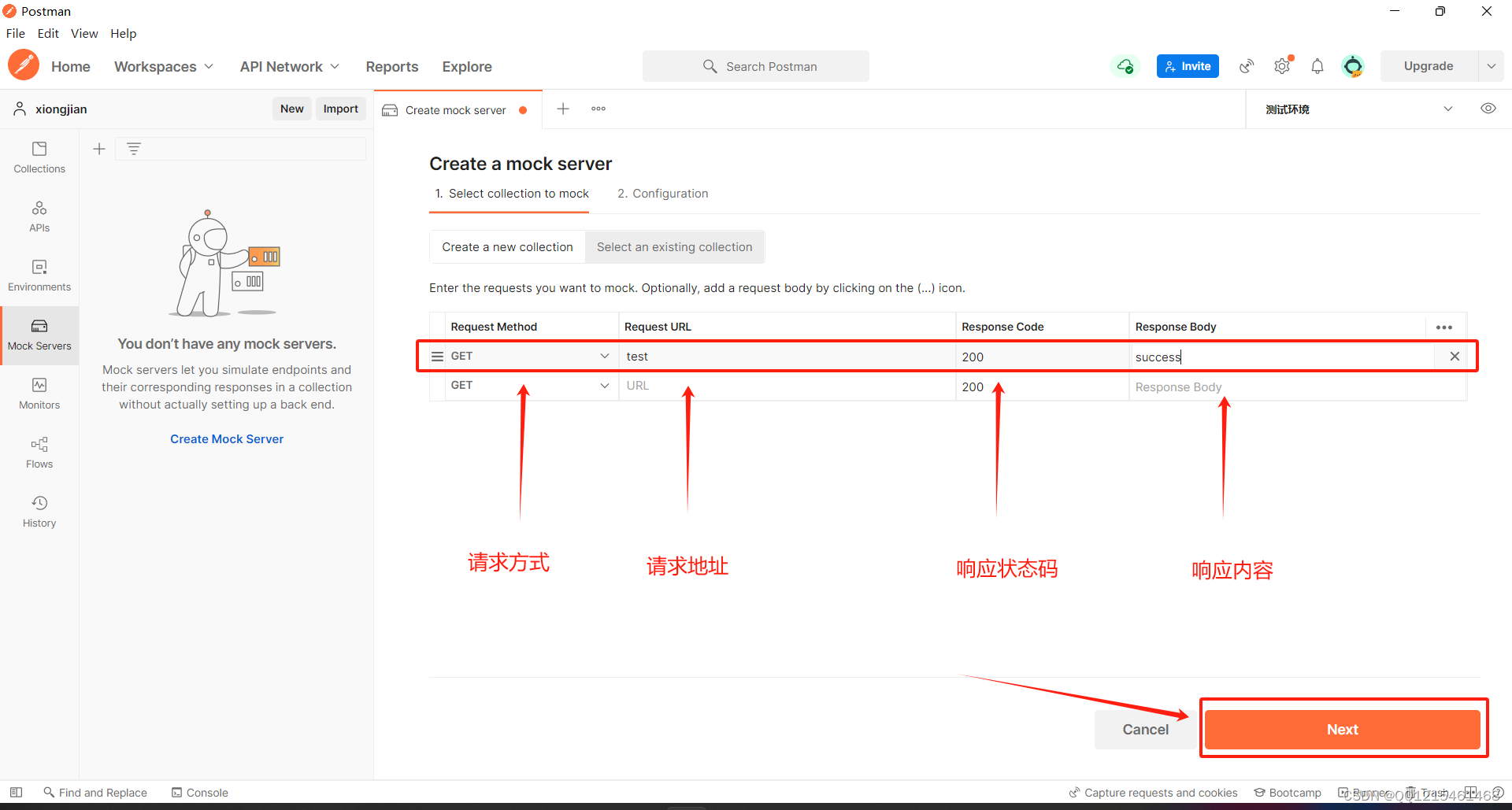Select the Mock Servers sidebar item
Screen dimensions: 1512x810
click(x=39, y=335)
